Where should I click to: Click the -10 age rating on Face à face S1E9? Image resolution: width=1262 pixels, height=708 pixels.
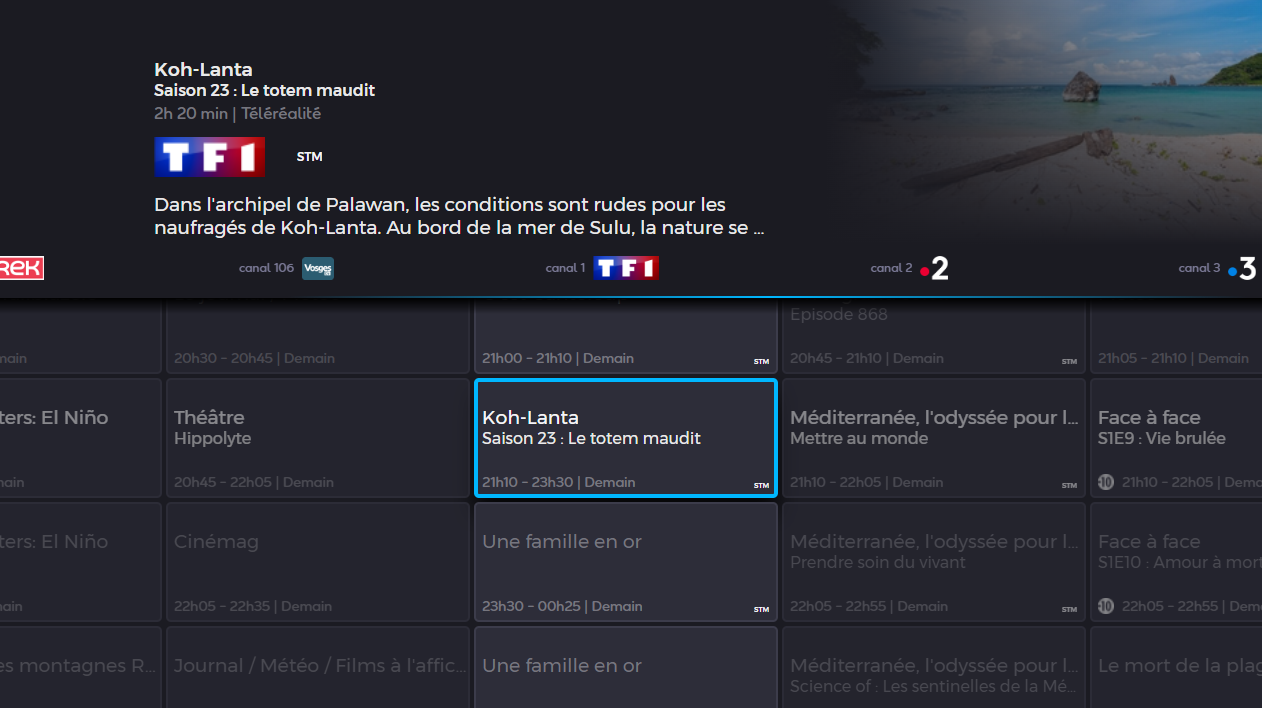coord(1105,482)
